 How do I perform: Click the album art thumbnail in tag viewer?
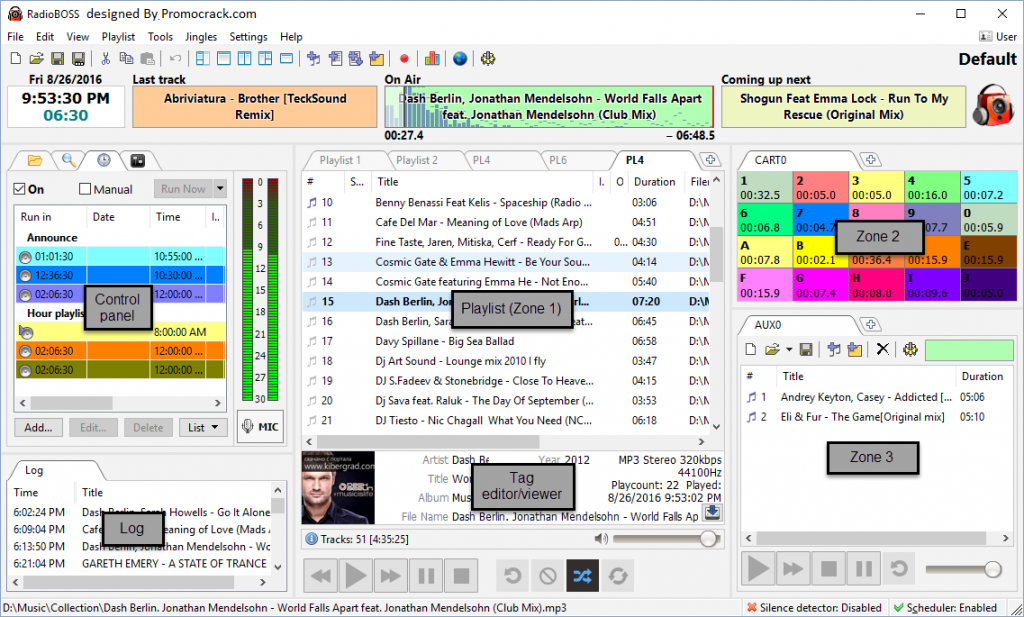click(338, 488)
